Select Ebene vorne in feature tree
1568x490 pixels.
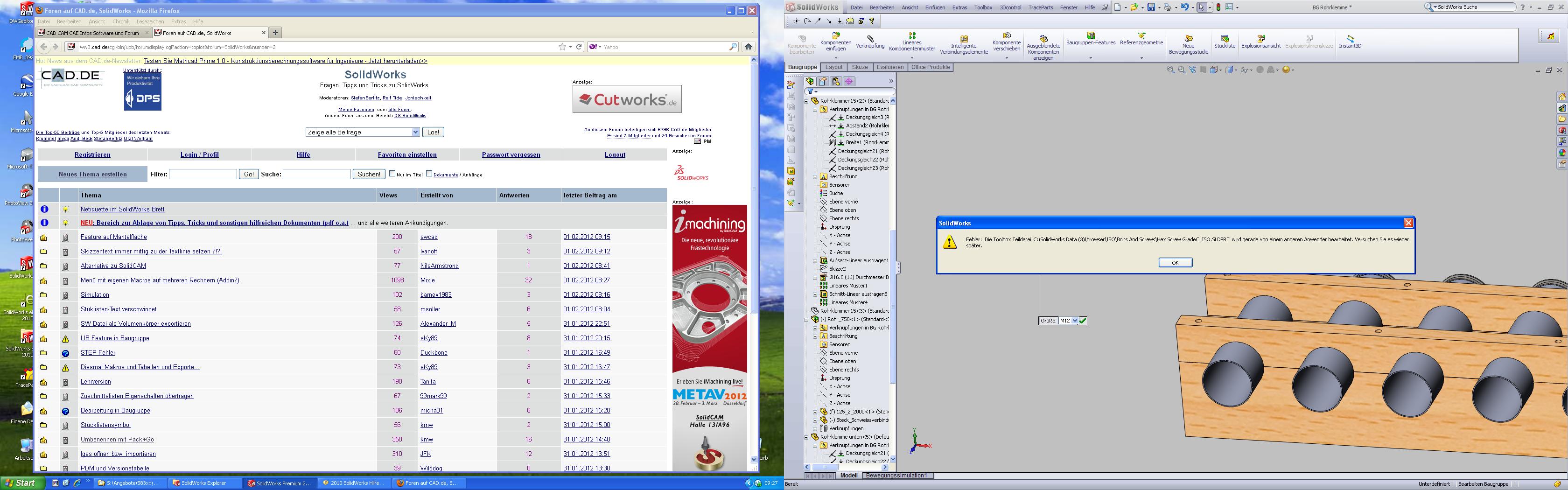843,202
